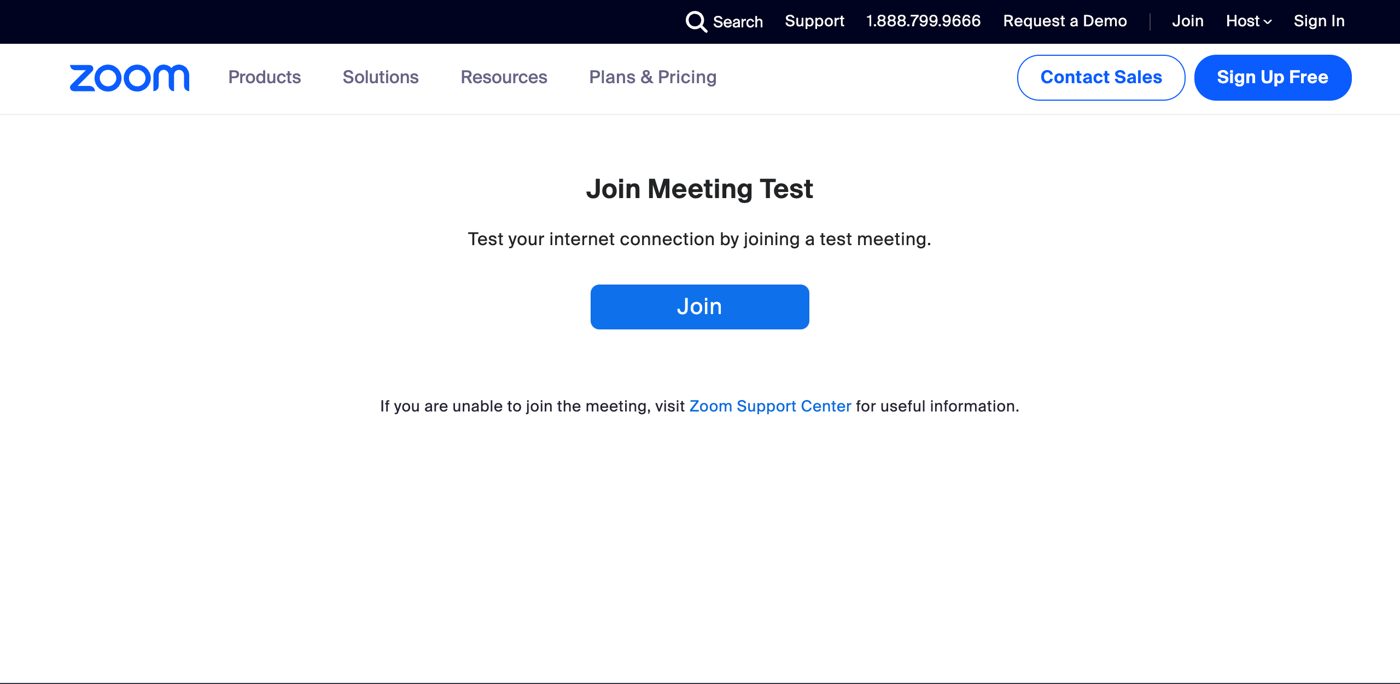Open the Resources menu
This screenshot has height=684, width=1400.
pos(504,77)
